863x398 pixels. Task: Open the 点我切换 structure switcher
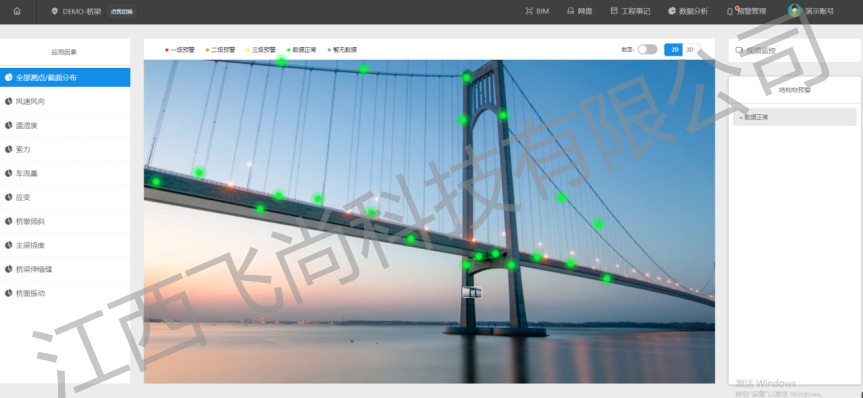pyautogui.click(x=122, y=11)
